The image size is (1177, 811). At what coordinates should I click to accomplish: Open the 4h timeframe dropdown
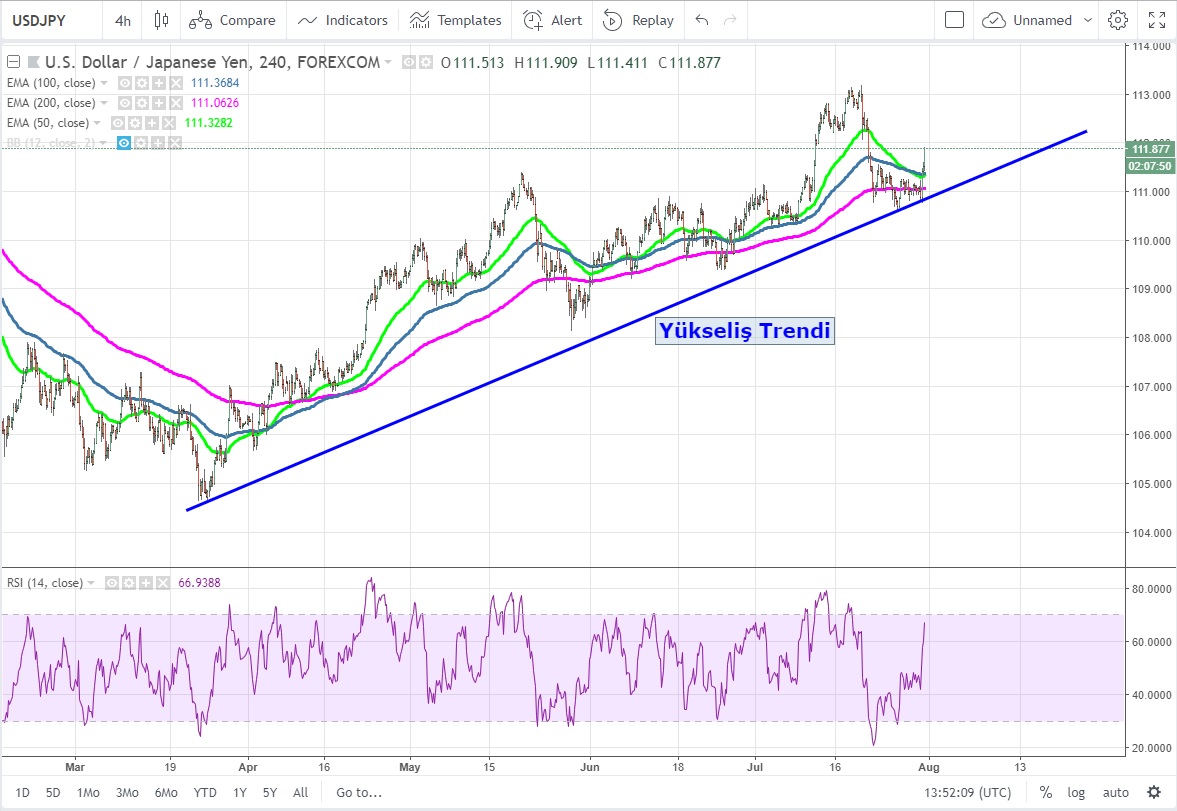(x=122, y=20)
